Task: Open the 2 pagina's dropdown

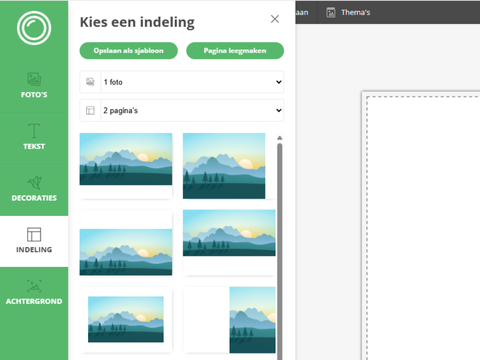Action: click(182, 110)
